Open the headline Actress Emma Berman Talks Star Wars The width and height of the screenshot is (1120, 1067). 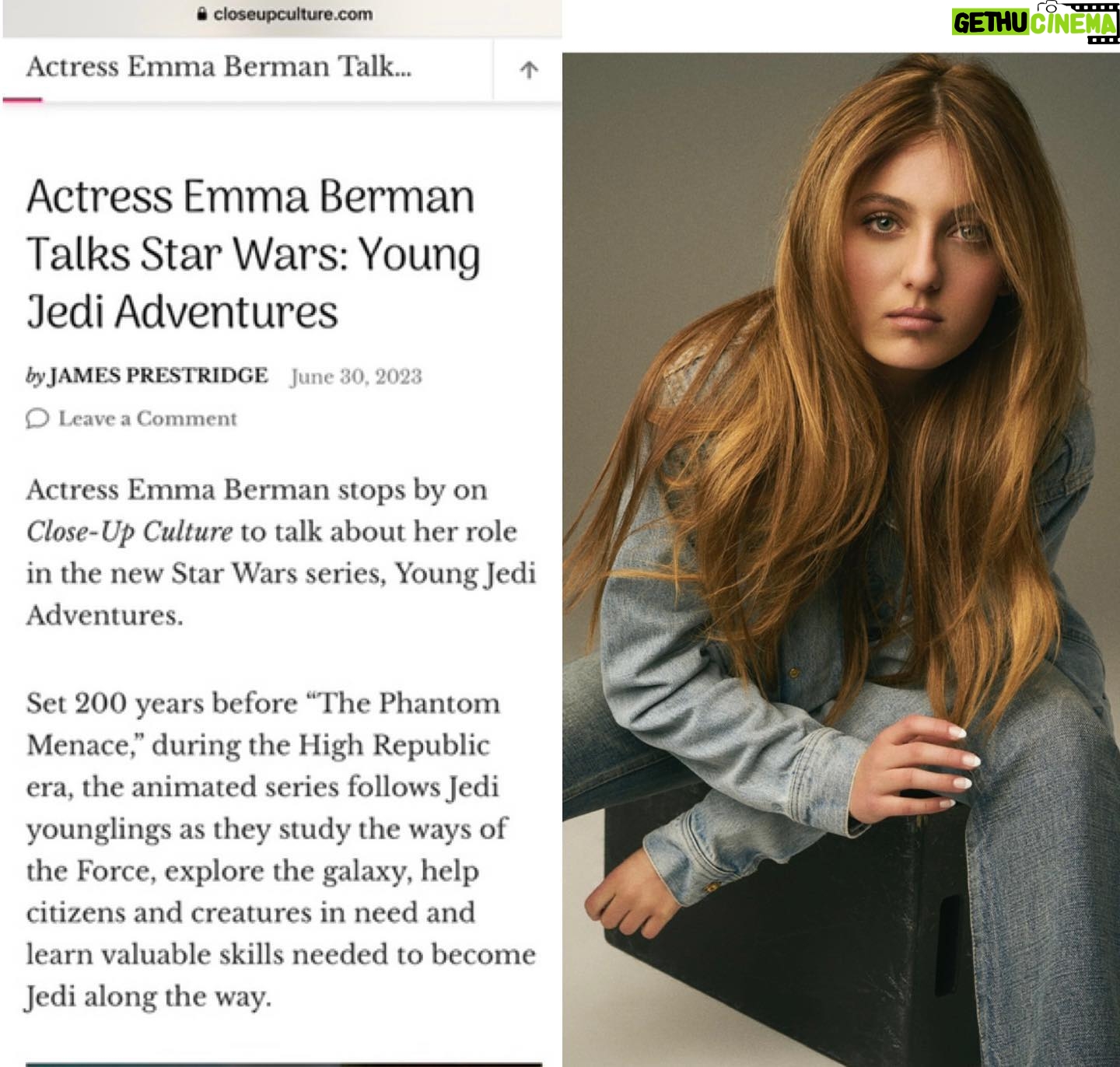(x=253, y=254)
